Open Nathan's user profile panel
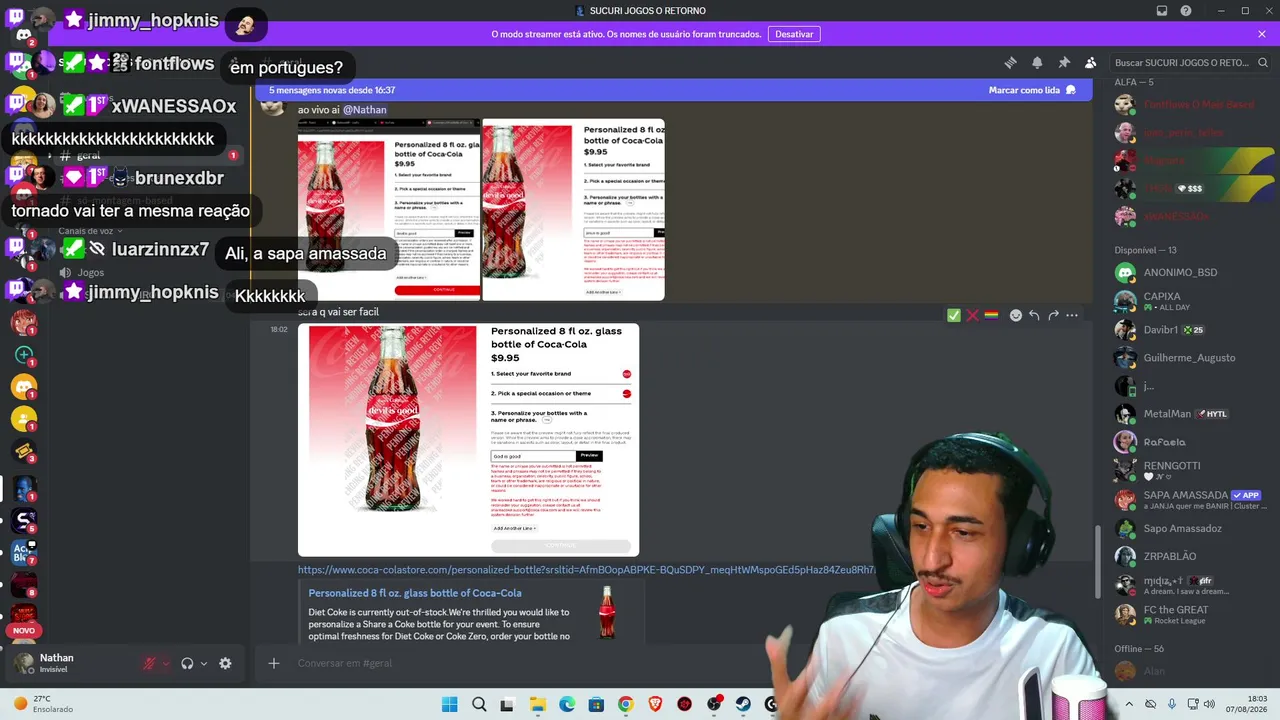Image resolution: width=1280 pixels, height=720 pixels. coord(55,663)
